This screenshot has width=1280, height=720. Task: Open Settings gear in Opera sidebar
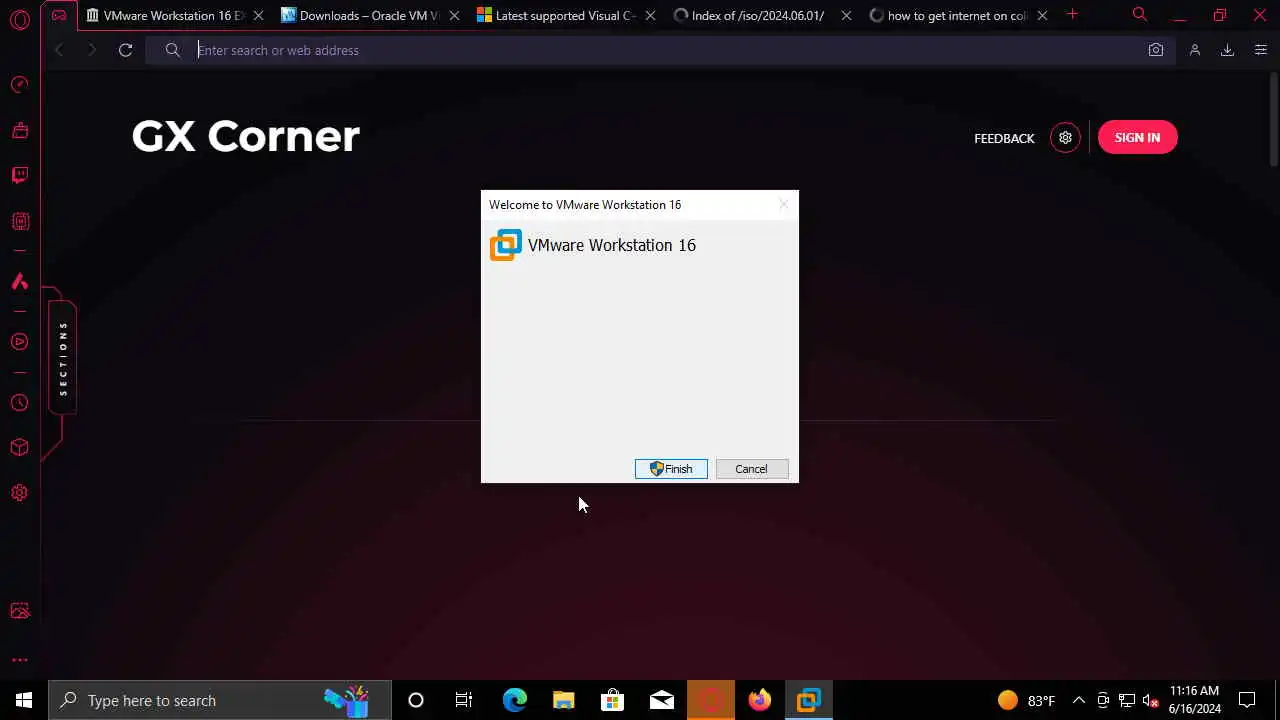click(x=19, y=493)
